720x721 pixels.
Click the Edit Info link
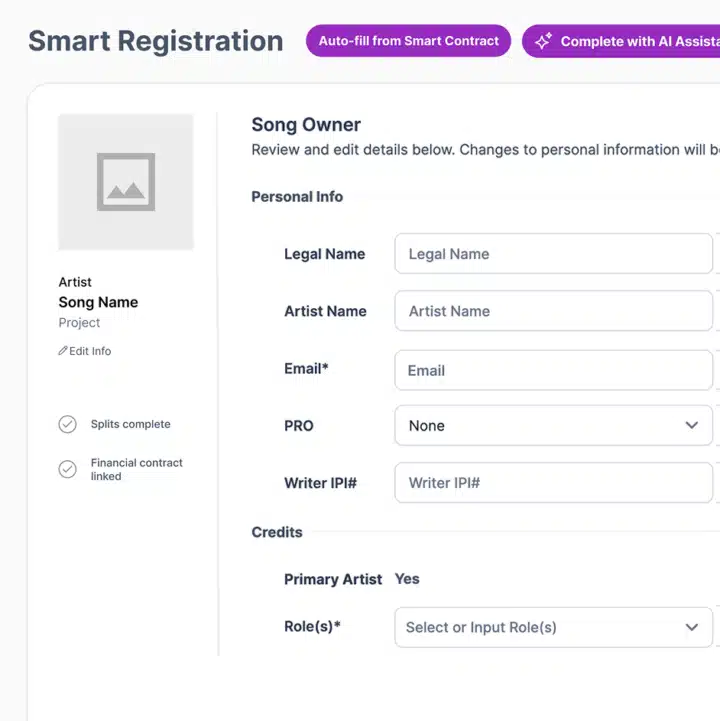[85, 351]
